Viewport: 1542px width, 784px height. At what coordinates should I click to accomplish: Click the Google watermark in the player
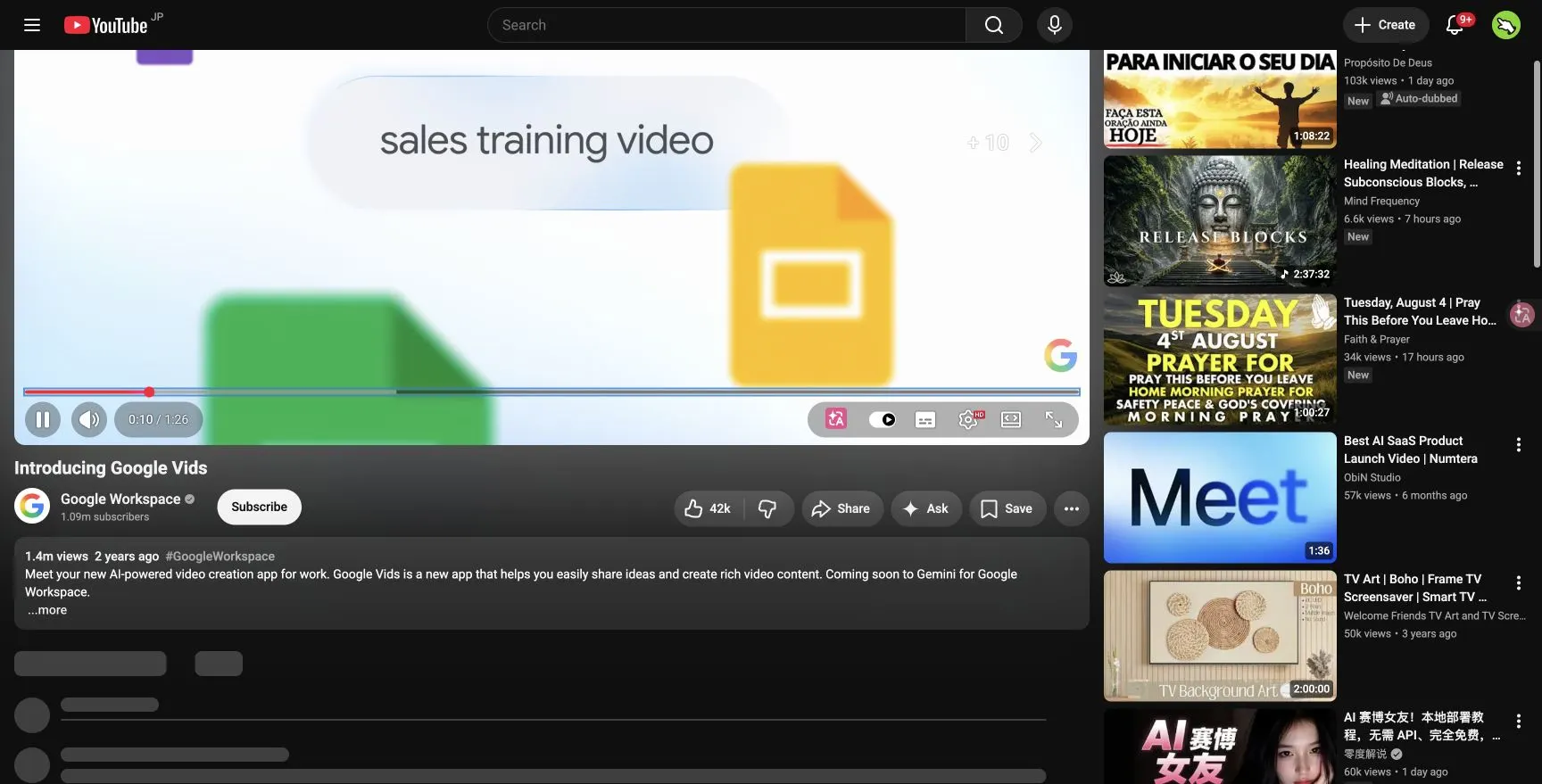tap(1060, 355)
